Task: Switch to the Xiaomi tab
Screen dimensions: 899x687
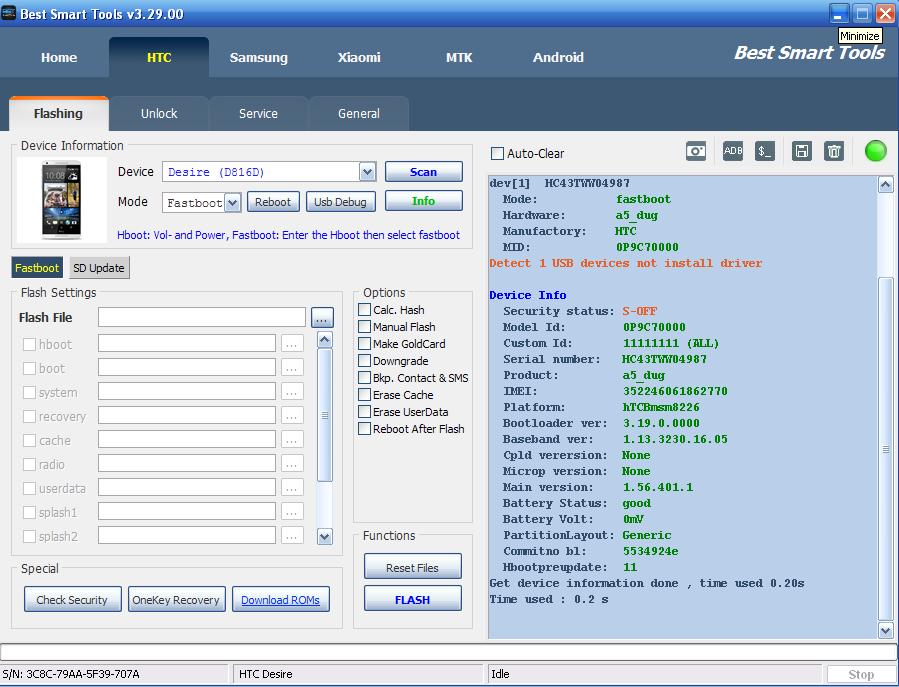Action: coord(359,57)
